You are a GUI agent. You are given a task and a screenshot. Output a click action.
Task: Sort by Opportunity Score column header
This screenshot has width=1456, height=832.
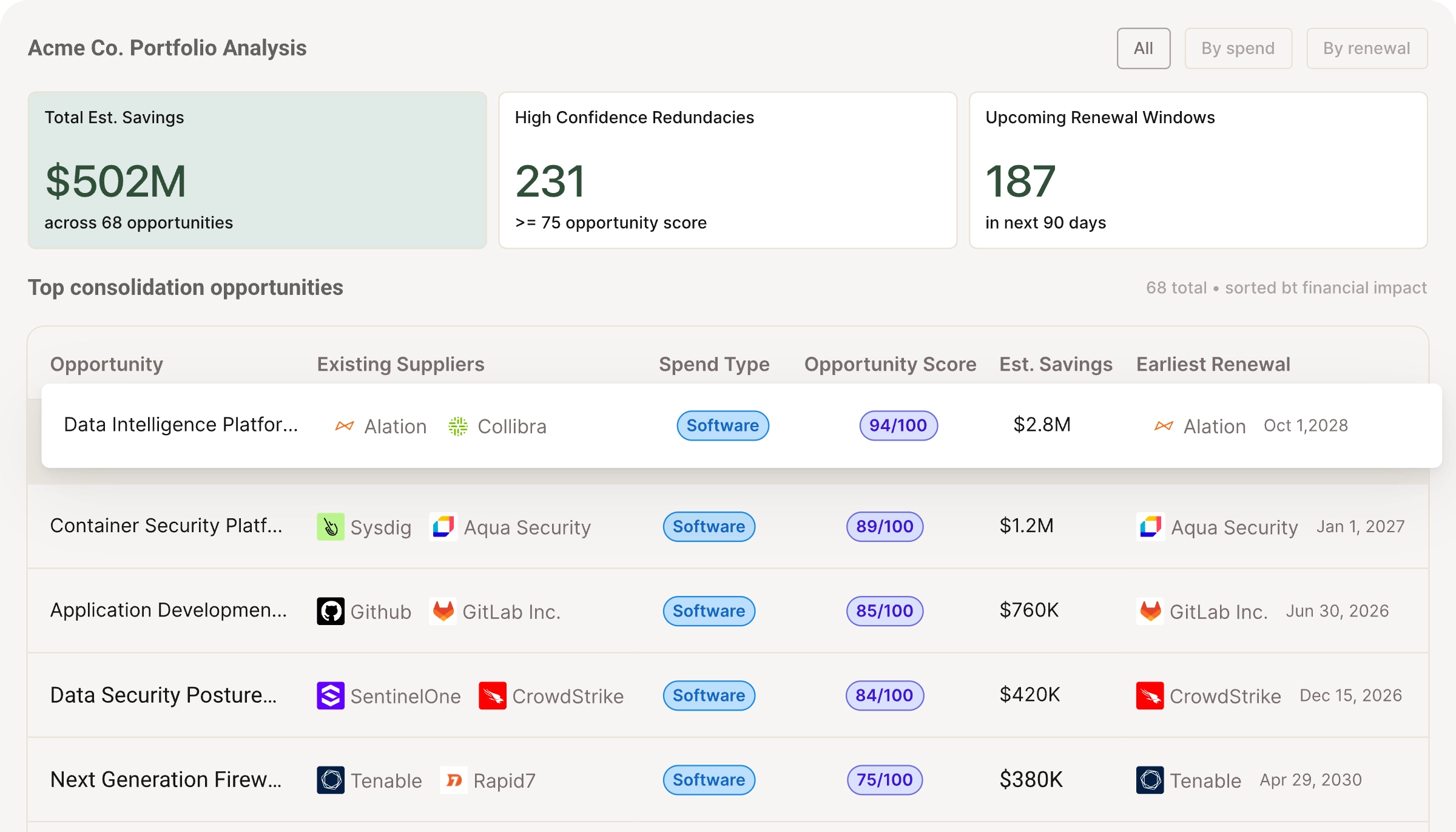pyautogui.click(x=890, y=364)
